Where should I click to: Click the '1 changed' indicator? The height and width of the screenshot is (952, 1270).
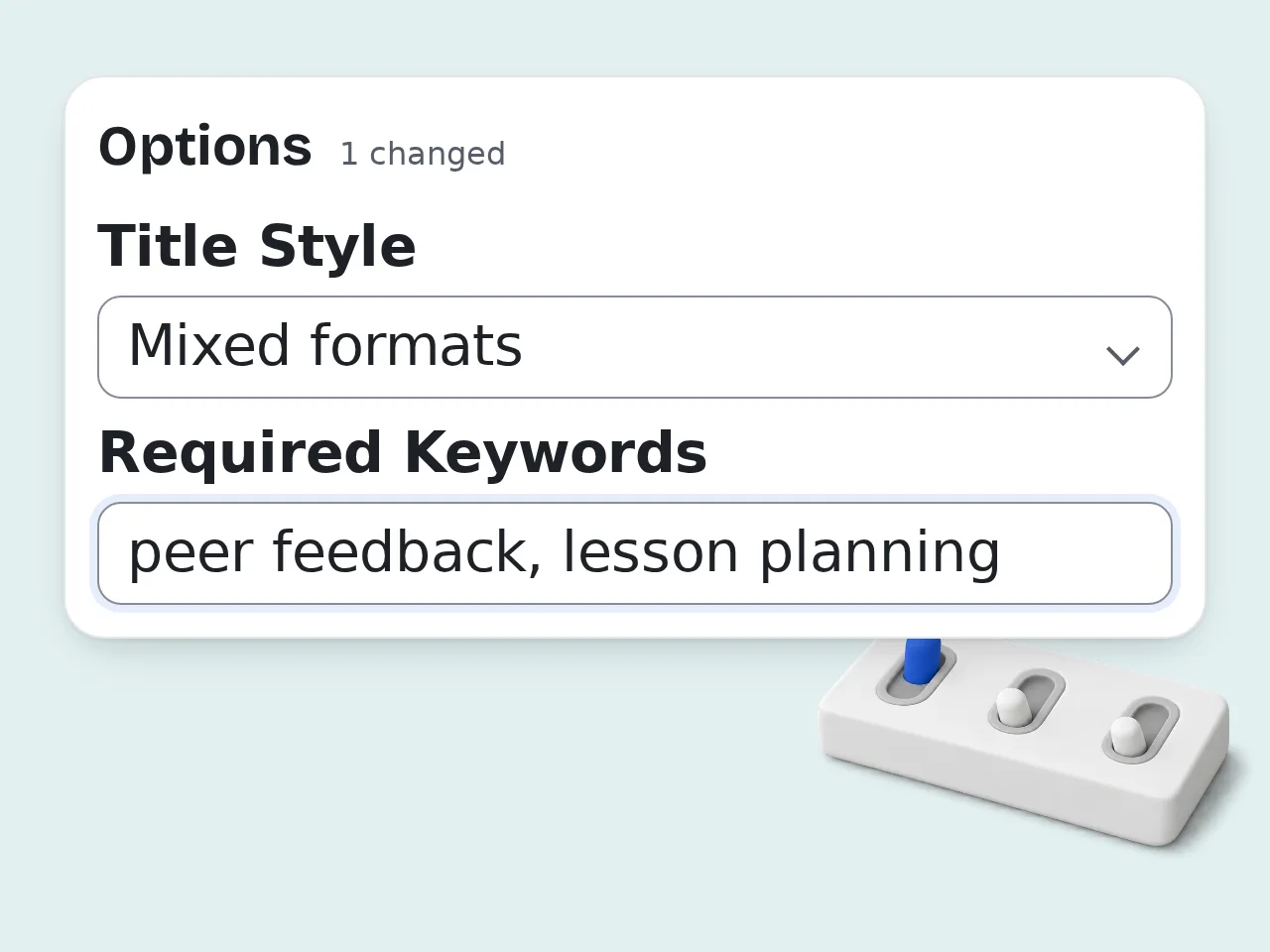423,155
